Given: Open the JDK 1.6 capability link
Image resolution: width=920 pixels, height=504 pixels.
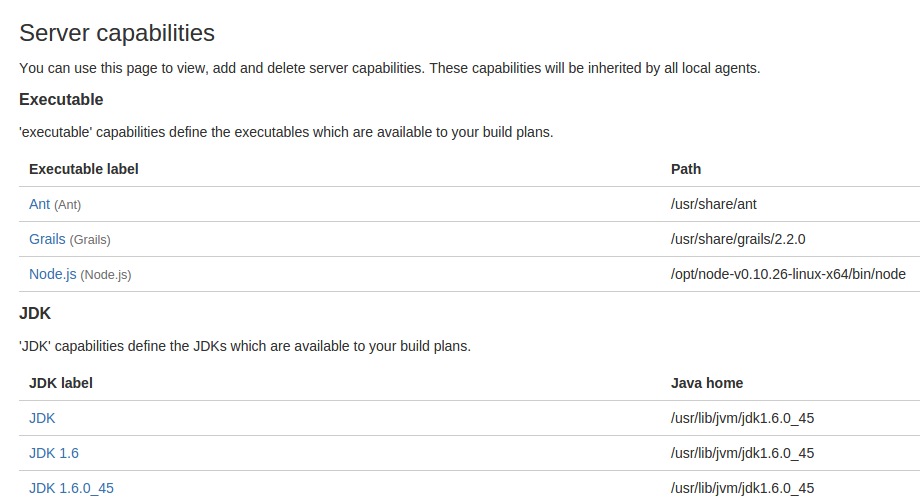Looking at the screenshot, I should tap(54, 453).
